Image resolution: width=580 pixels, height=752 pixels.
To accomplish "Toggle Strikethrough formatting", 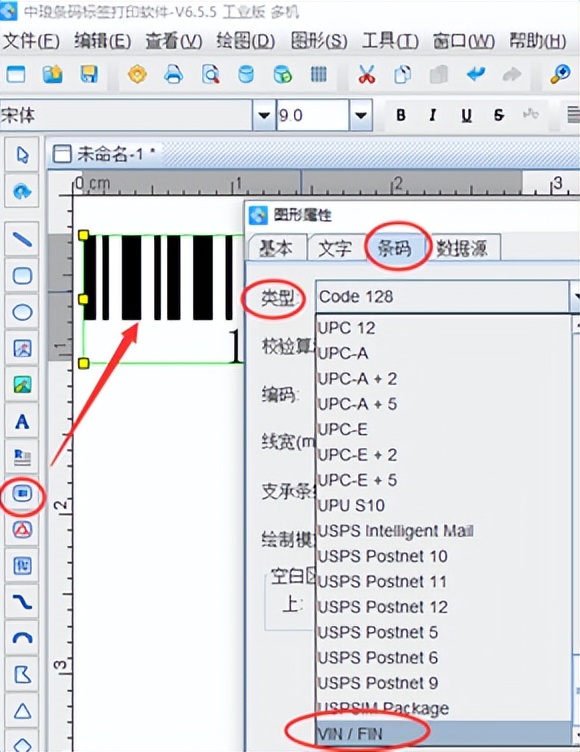I will pyautogui.click(x=499, y=115).
